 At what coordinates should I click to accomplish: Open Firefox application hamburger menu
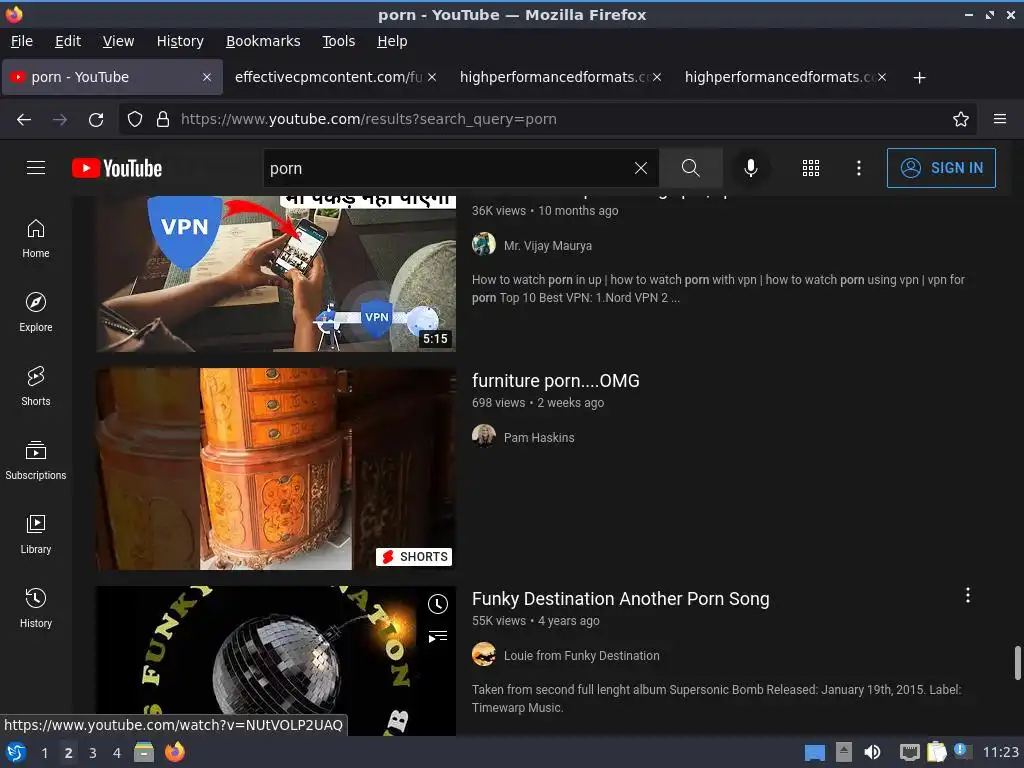(x=1000, y=119)
